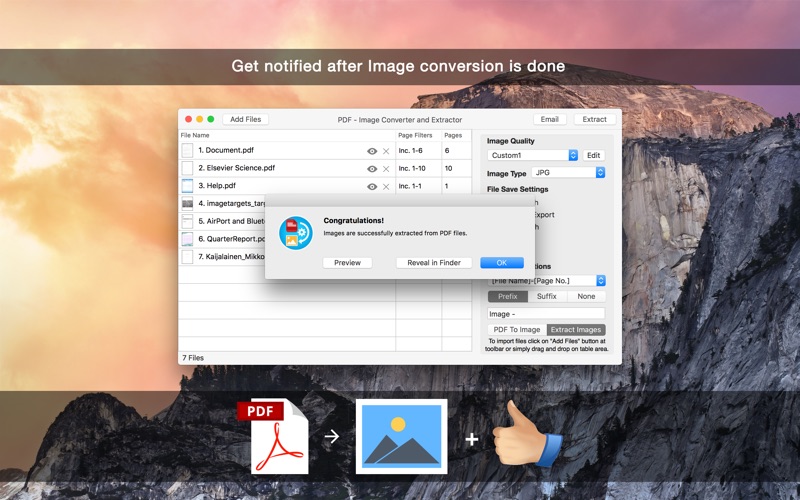
Task: Click Preview in the Congratulations dialog
Action: click(x=347, y=263)
